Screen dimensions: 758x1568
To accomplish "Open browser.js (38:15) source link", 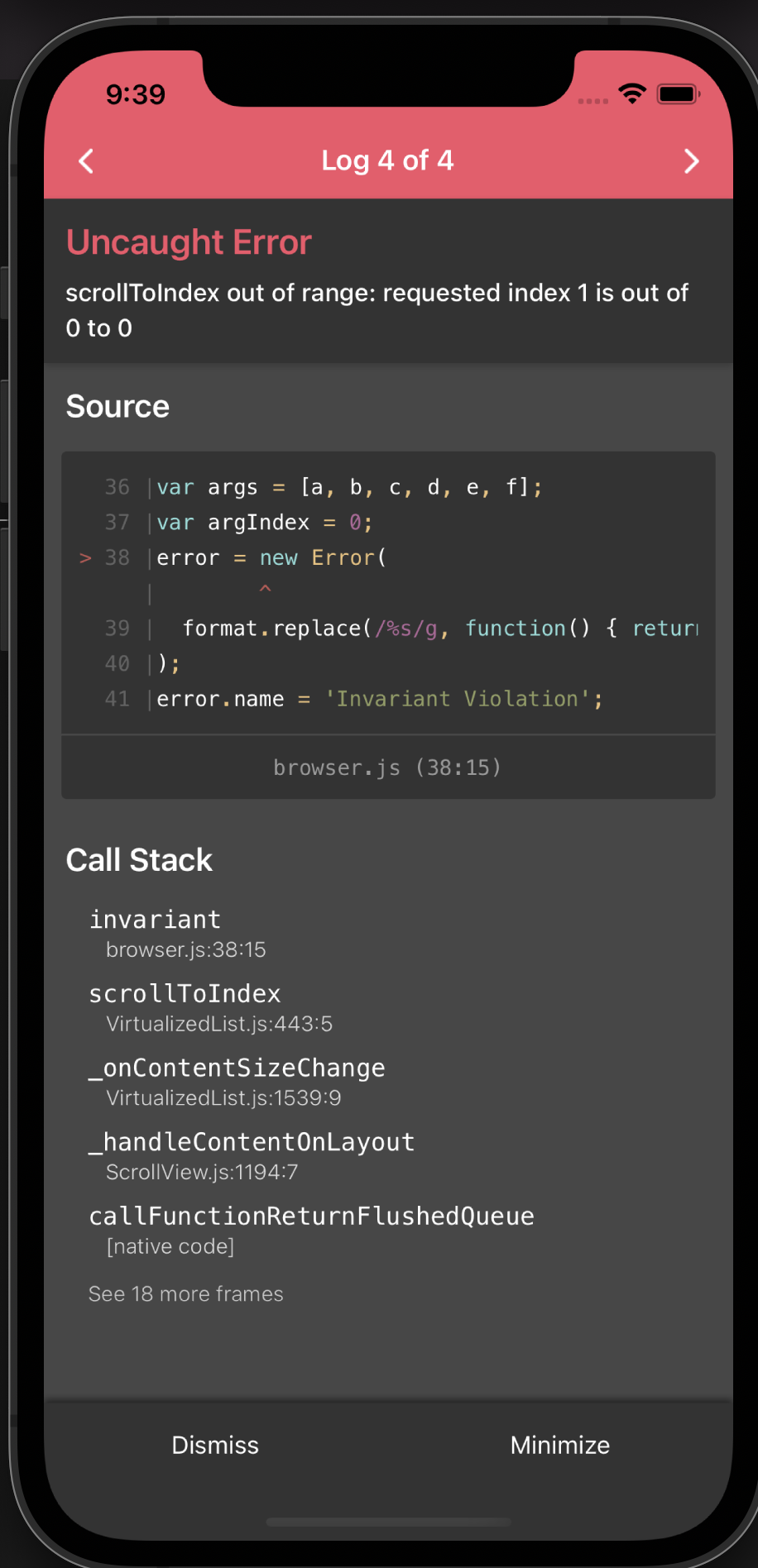I will [388, 767].
